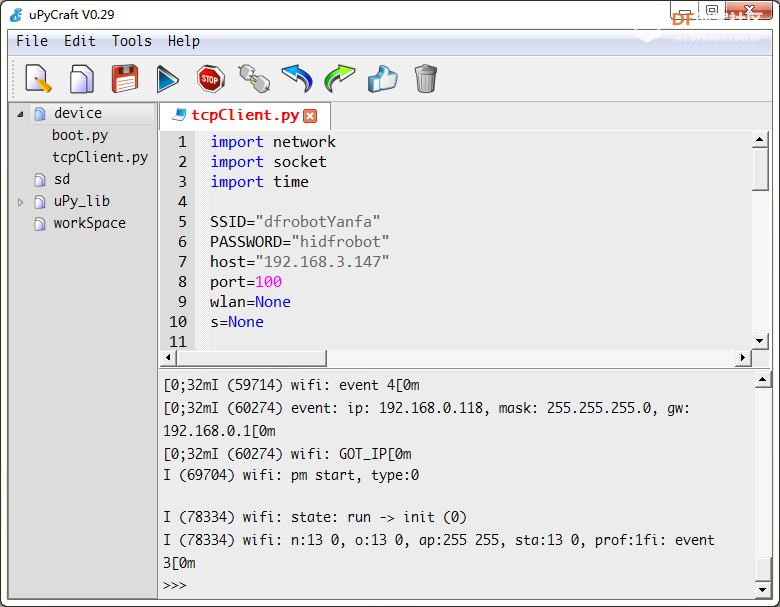The height and width of the screenshot is (607, 780).
Task: Click the New file toolbar icon
Action: 38,79
